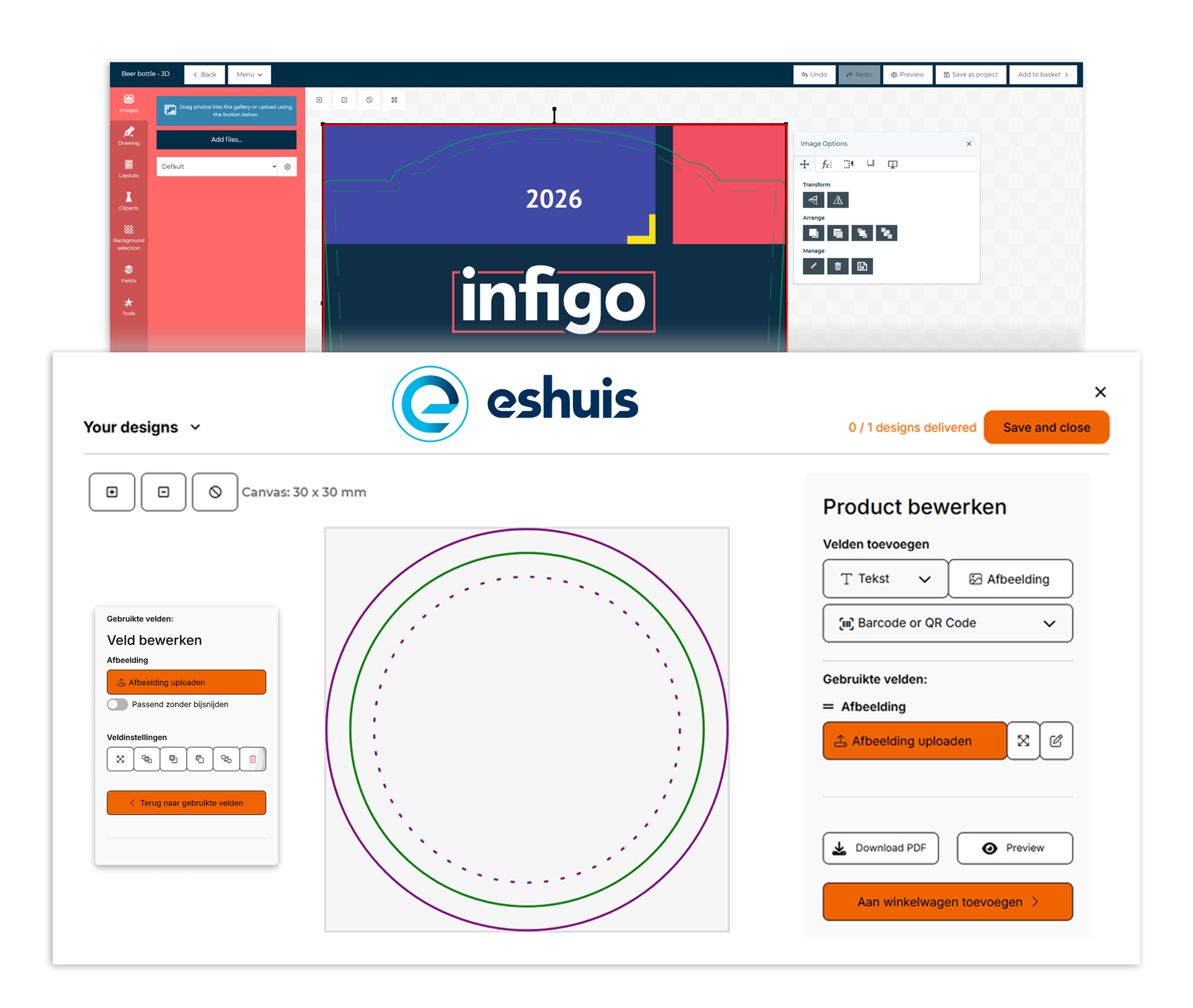Screen dimensions: 1193x1008
Task: Click the trash icon under Manage
Action: pos(838,266)
